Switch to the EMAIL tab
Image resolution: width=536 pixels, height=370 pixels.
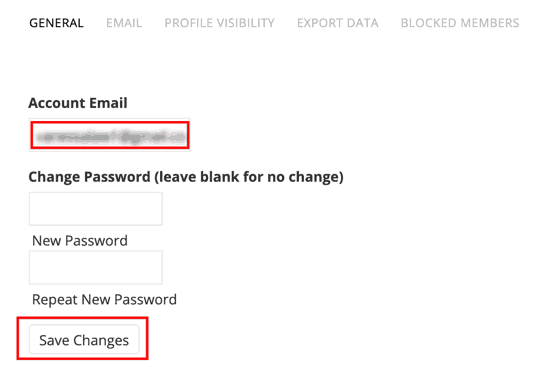[x=124, y=23]
